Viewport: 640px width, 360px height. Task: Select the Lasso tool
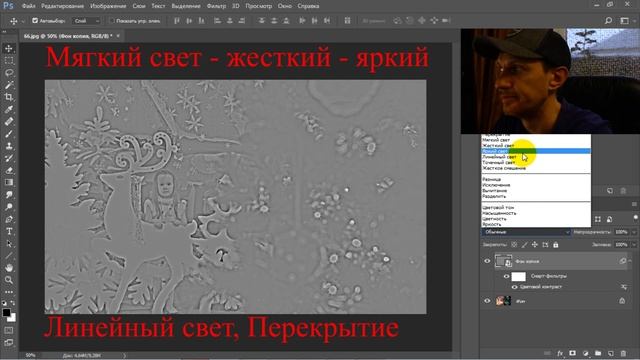pos(9,73)
